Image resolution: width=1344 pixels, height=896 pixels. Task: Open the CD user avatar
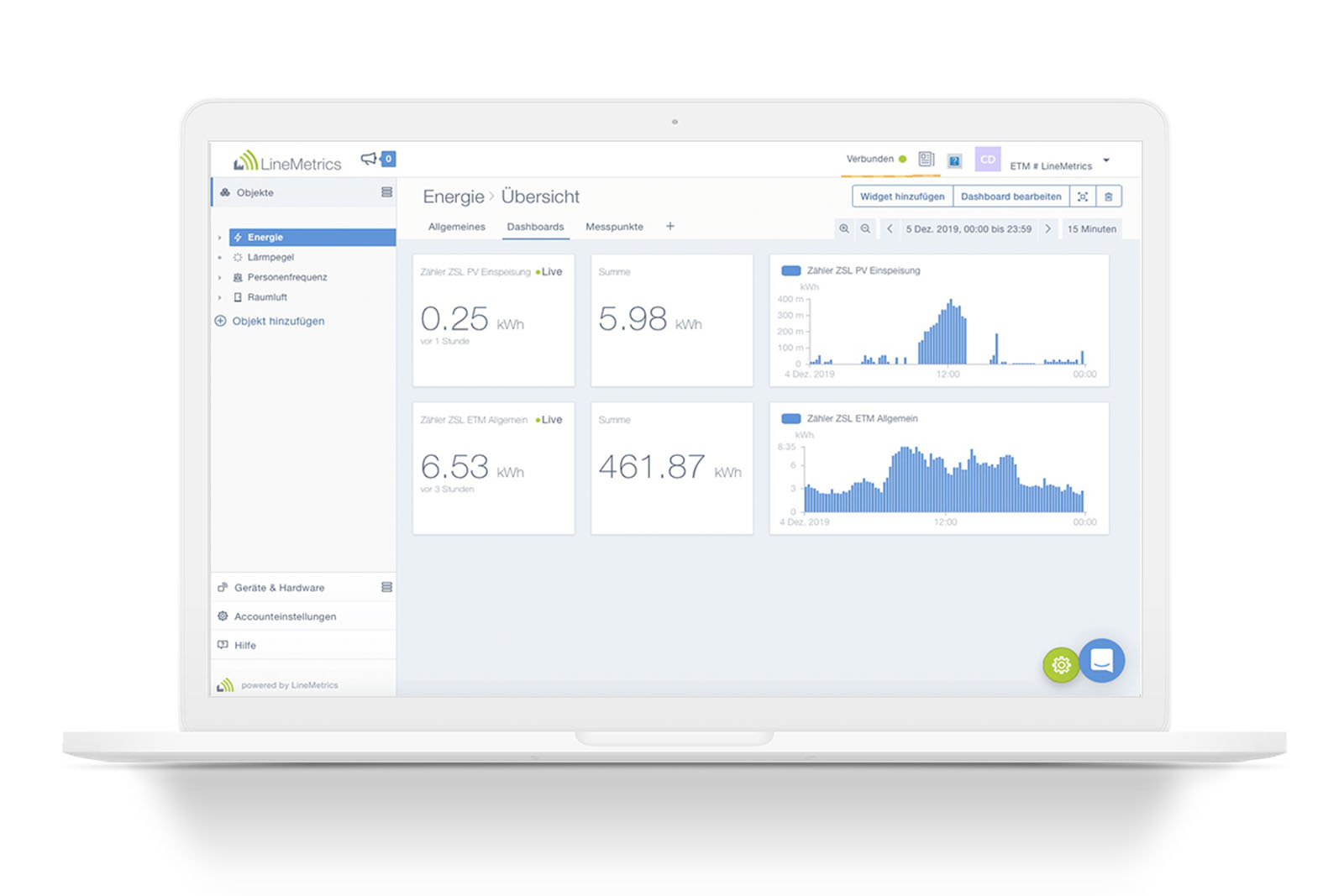point(987,159)
